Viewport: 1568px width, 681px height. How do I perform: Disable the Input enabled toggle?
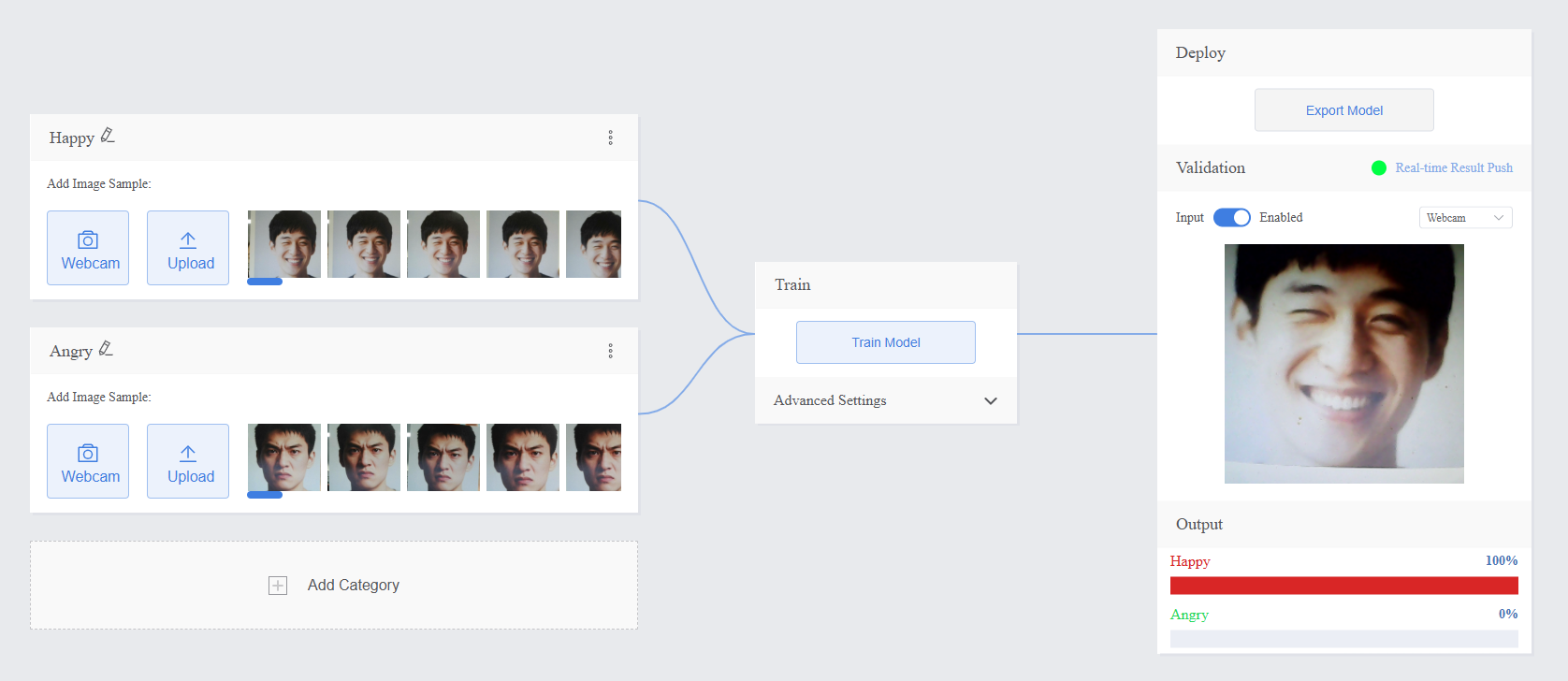[1231, 217]
